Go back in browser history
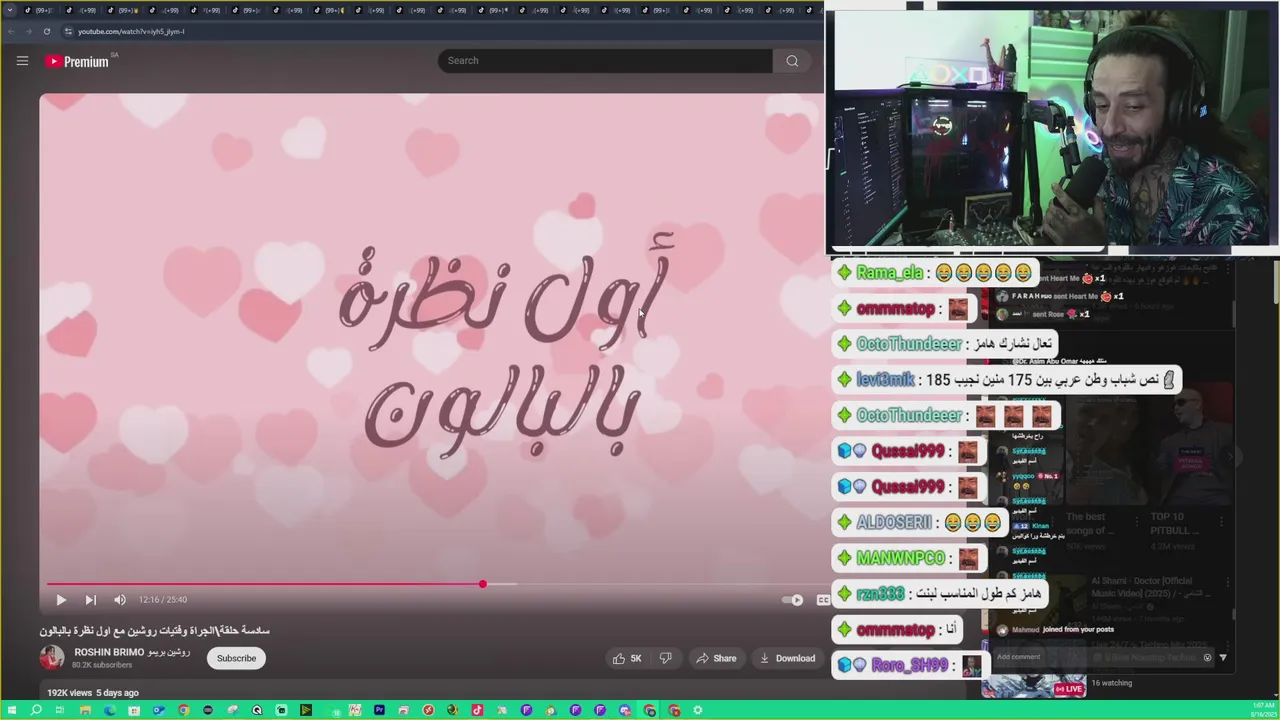 (x=10, y=31)
